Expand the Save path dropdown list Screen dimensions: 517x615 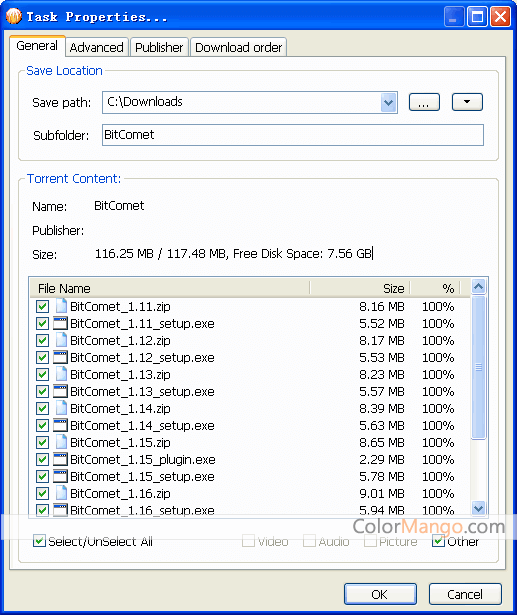[x=388, y=103]
